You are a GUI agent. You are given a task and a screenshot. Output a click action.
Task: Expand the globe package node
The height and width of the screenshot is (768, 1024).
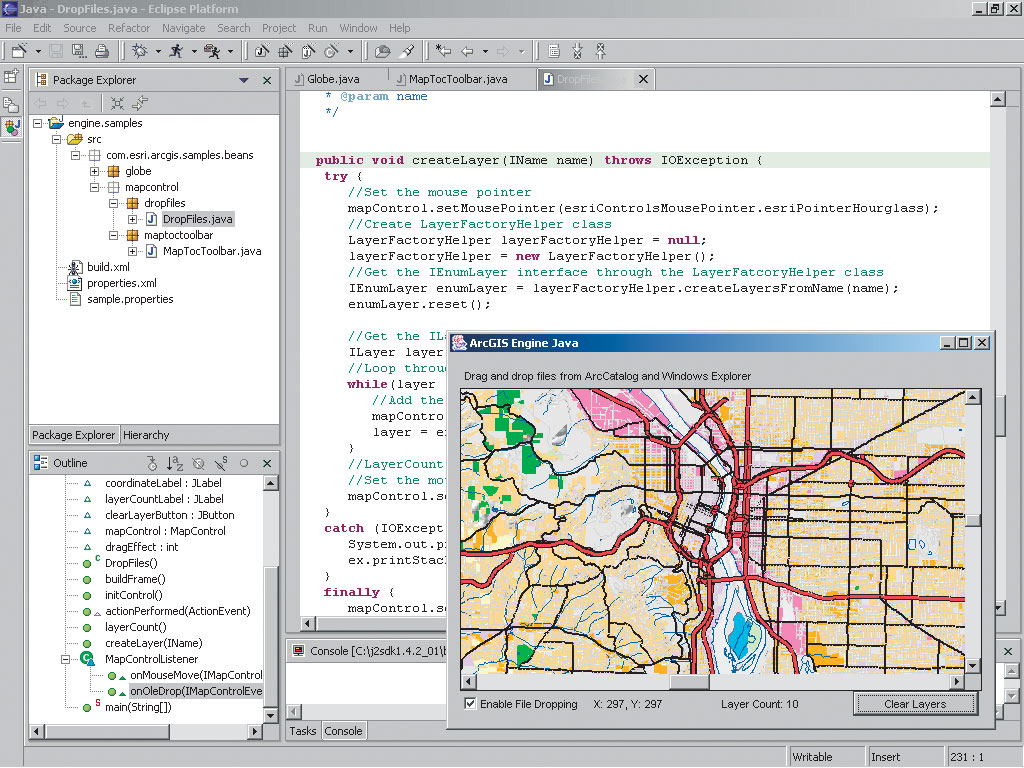95,171
